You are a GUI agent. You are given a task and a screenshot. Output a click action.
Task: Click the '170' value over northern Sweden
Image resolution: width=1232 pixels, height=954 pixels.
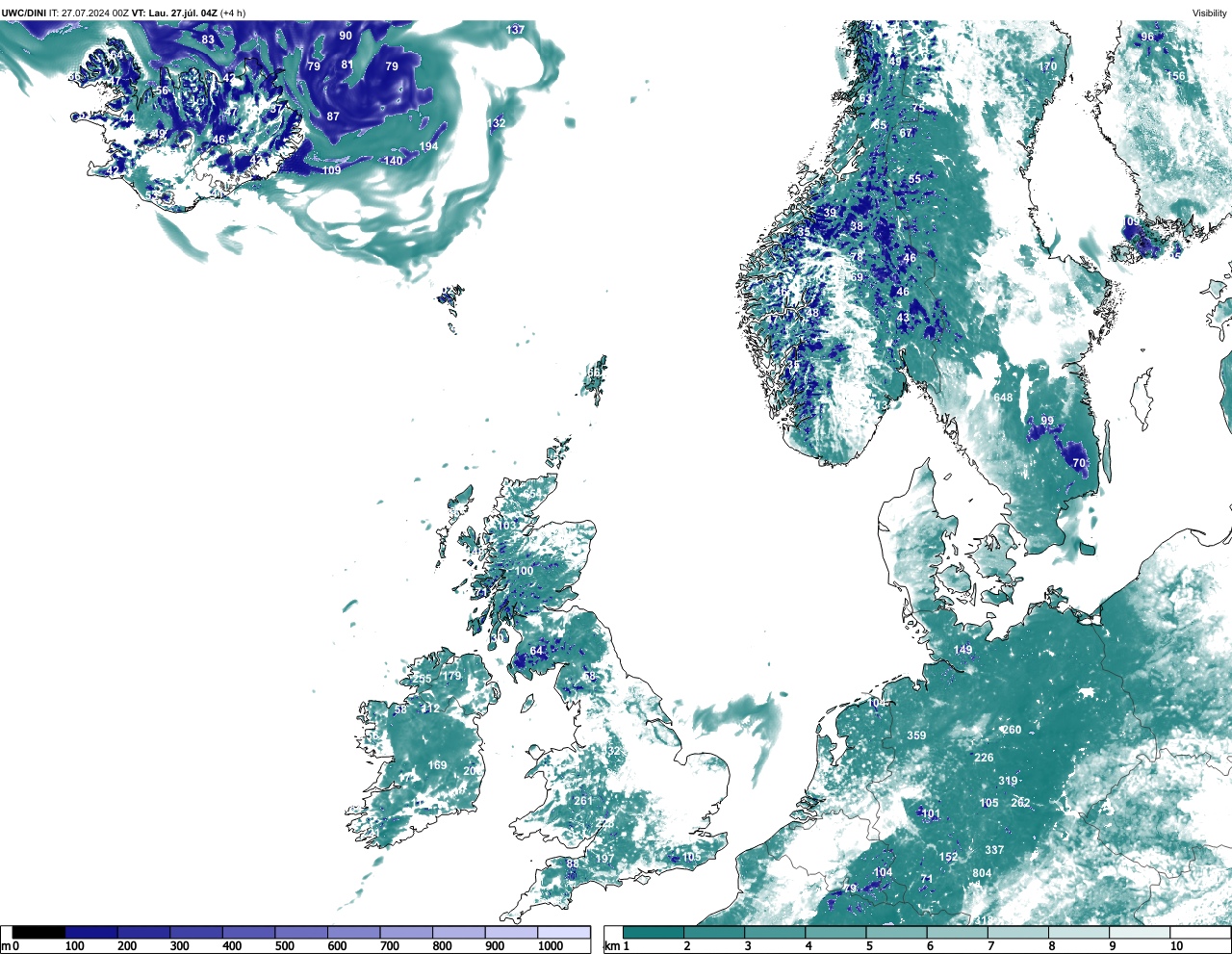click(1047, 66)
